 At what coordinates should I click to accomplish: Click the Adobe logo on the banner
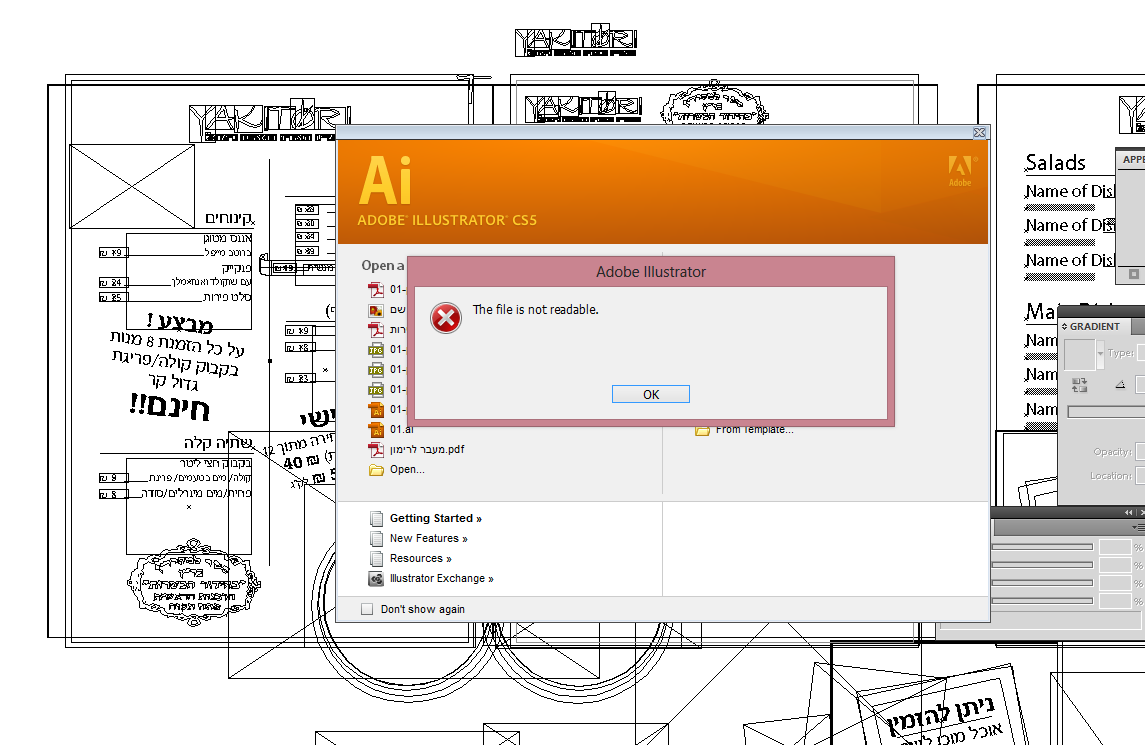(960, 171)
